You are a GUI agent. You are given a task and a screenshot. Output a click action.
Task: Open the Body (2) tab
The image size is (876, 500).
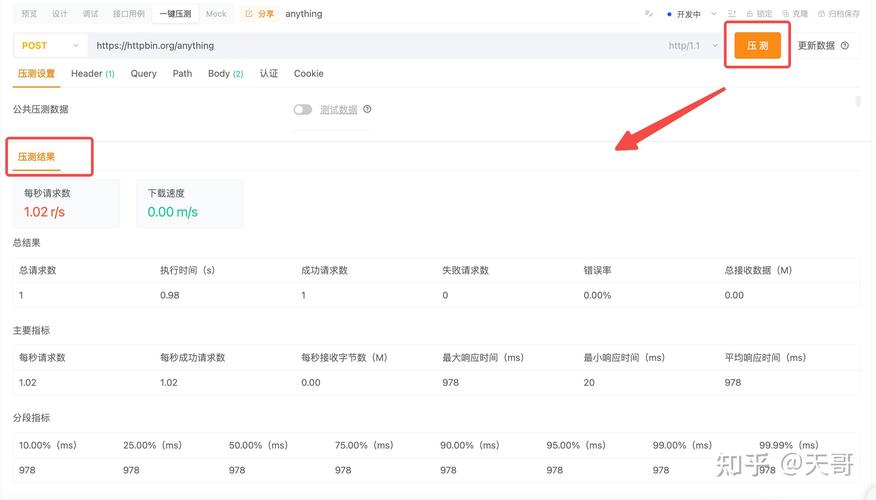click(226, 74)
